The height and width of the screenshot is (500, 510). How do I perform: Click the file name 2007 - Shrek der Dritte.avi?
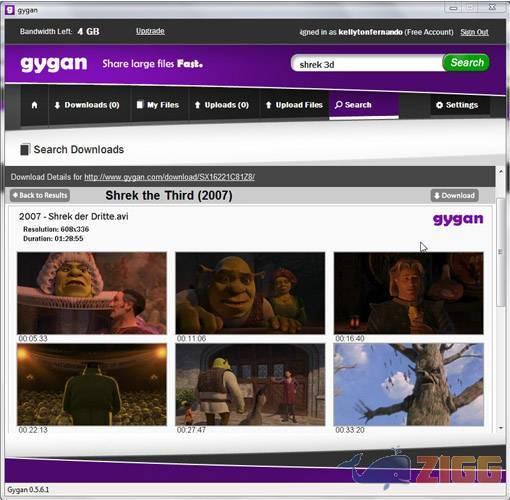(74, 216)
